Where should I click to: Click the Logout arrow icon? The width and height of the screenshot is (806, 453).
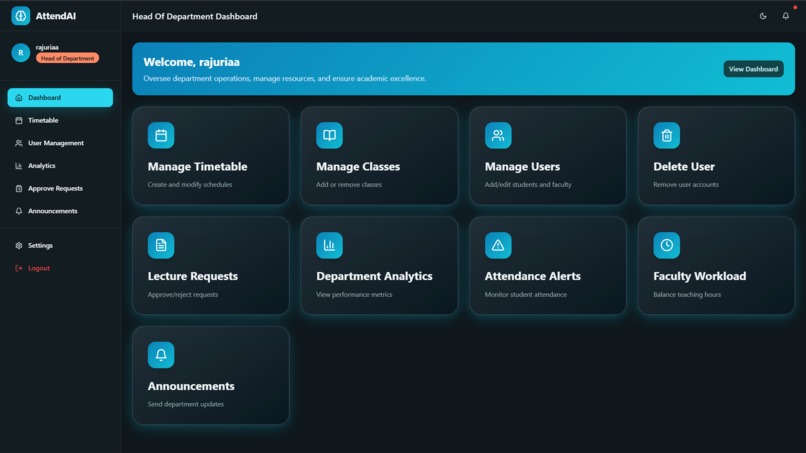coord(19,268)
